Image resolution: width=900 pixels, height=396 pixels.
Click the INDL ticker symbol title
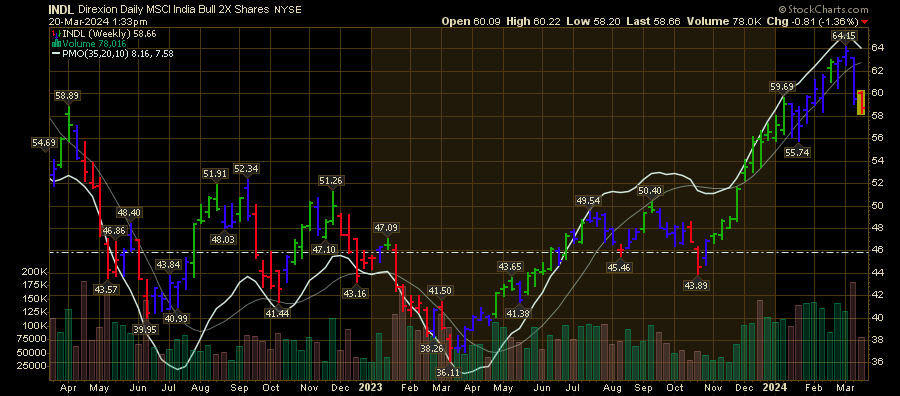pos(61,10)
